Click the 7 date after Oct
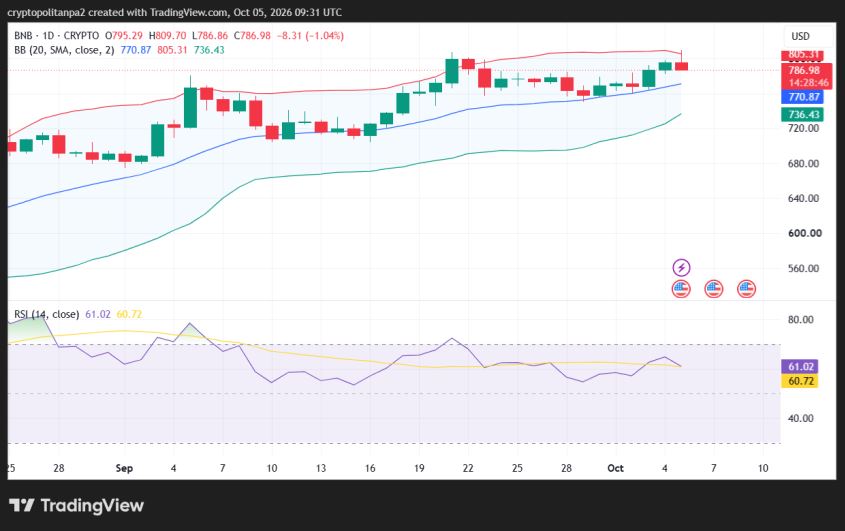 tap(714, 468)
